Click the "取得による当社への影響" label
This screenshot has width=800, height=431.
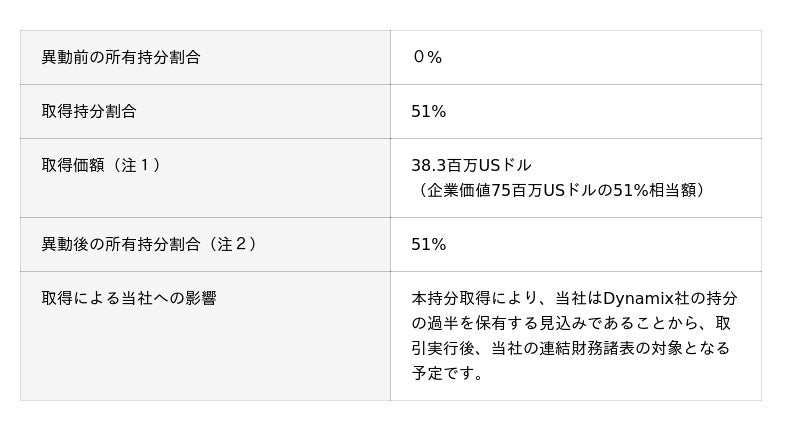129,298
